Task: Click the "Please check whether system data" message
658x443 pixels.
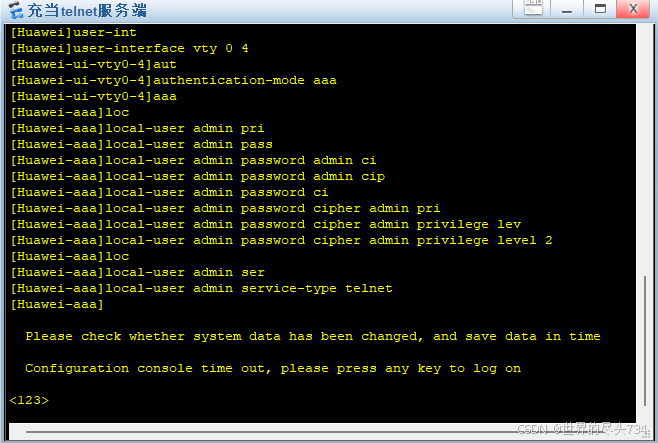Action: pos(313,336)
